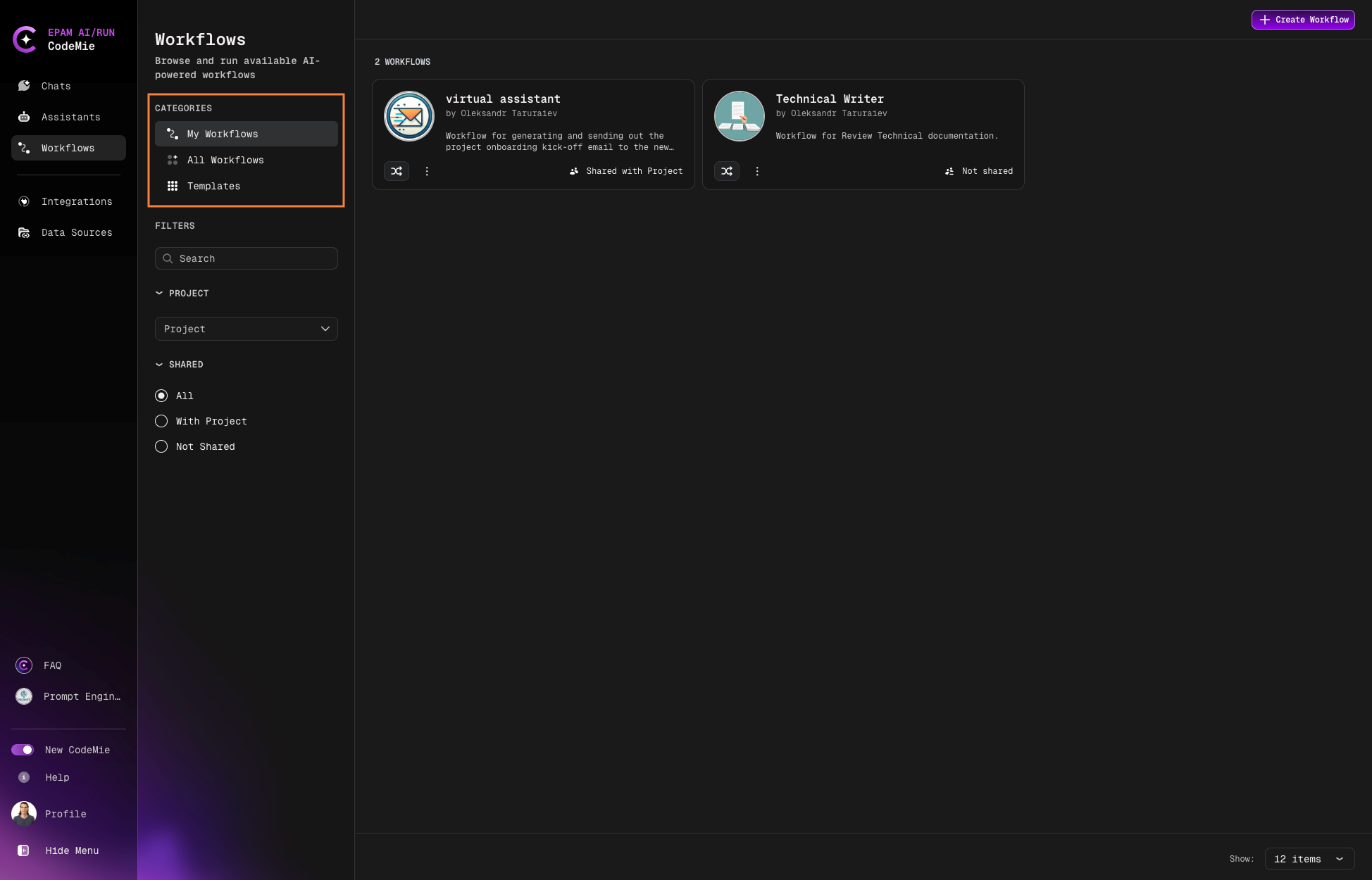Open the FAQ link
1372x880 pixels.
[x=23, y=665]
